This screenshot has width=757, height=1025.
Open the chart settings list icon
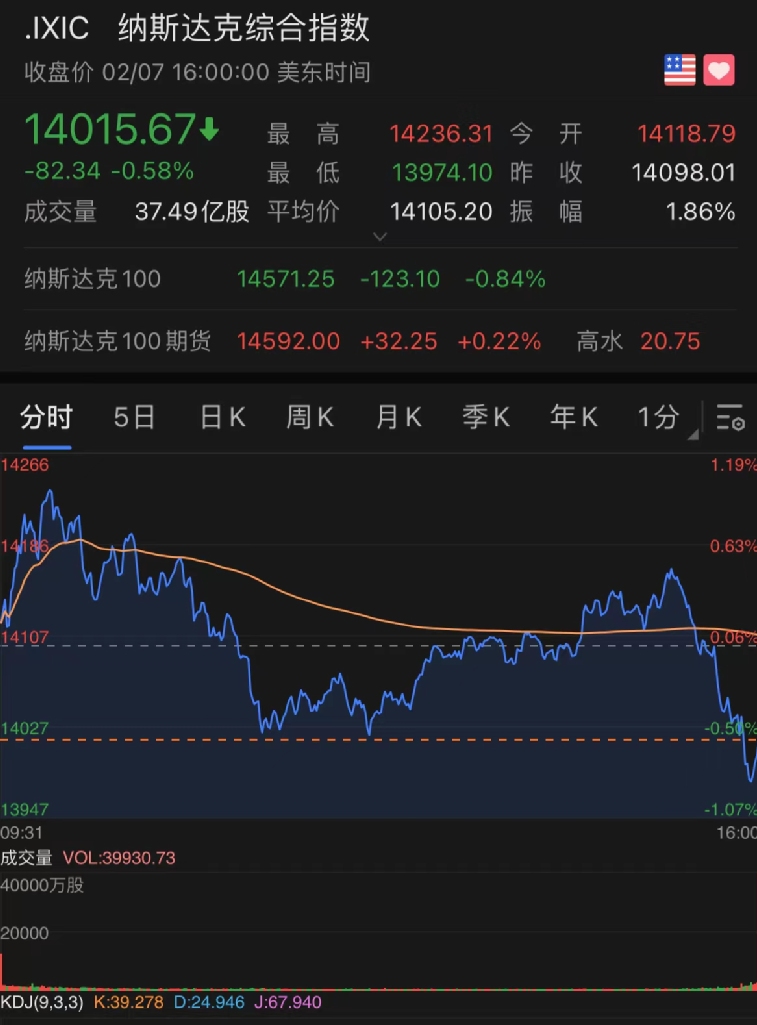pyautogui.click(x=730, y=417)
